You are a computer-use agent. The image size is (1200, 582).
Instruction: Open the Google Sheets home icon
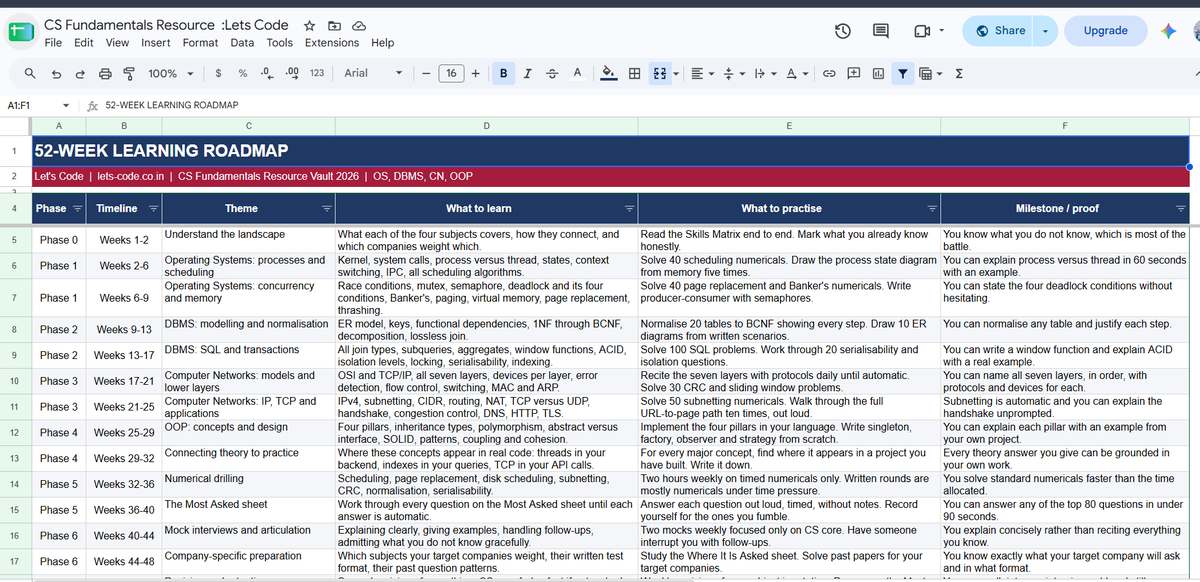click(x=21, y=33)
